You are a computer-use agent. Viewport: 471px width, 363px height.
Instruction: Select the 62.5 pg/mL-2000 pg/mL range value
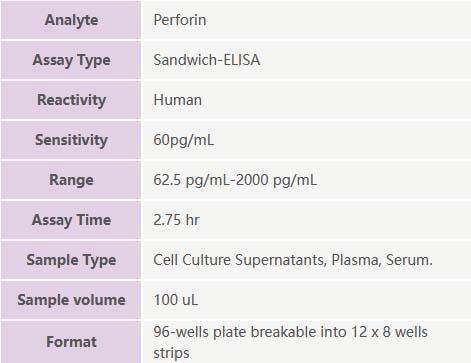pyautogui.click(x=235, y=180)
